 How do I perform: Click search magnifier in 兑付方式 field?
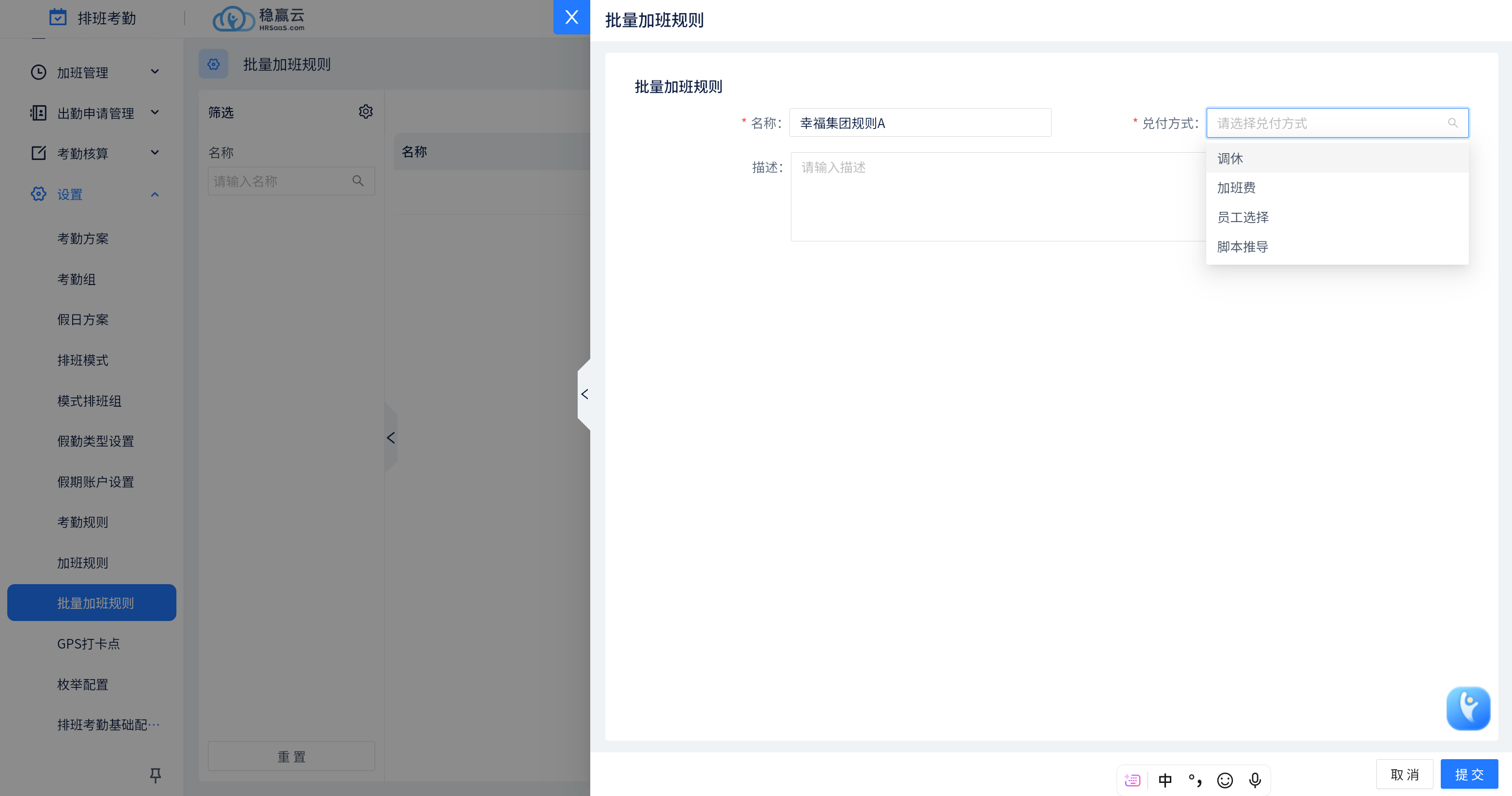tap(1453, 123)
